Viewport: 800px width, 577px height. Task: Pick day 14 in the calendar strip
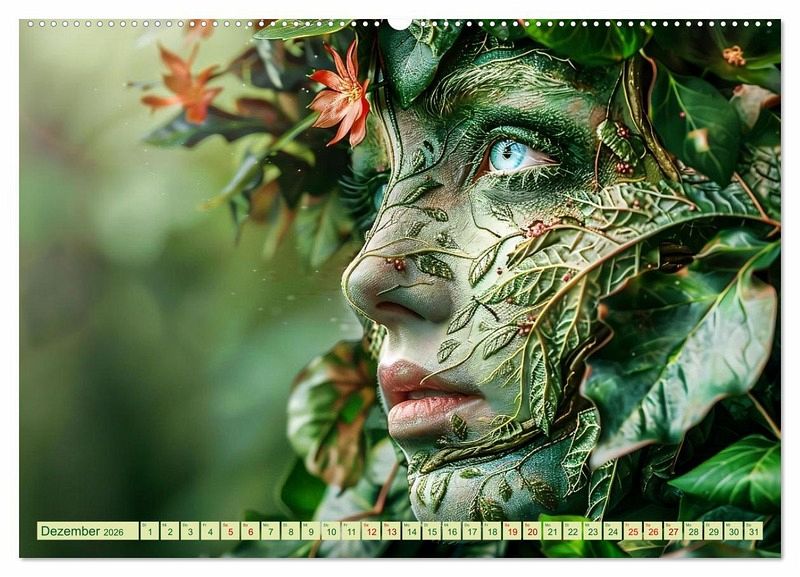pyautogui.click(x=412, y=531)
